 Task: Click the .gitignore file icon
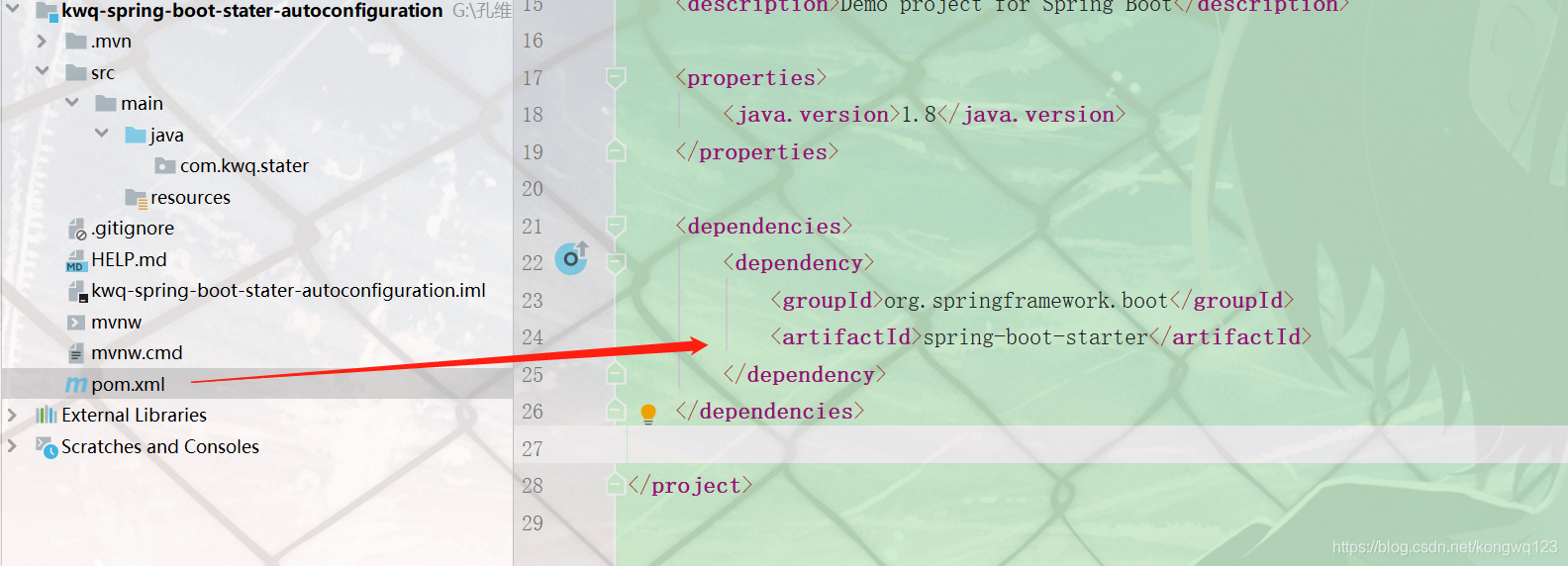[76, 230]
